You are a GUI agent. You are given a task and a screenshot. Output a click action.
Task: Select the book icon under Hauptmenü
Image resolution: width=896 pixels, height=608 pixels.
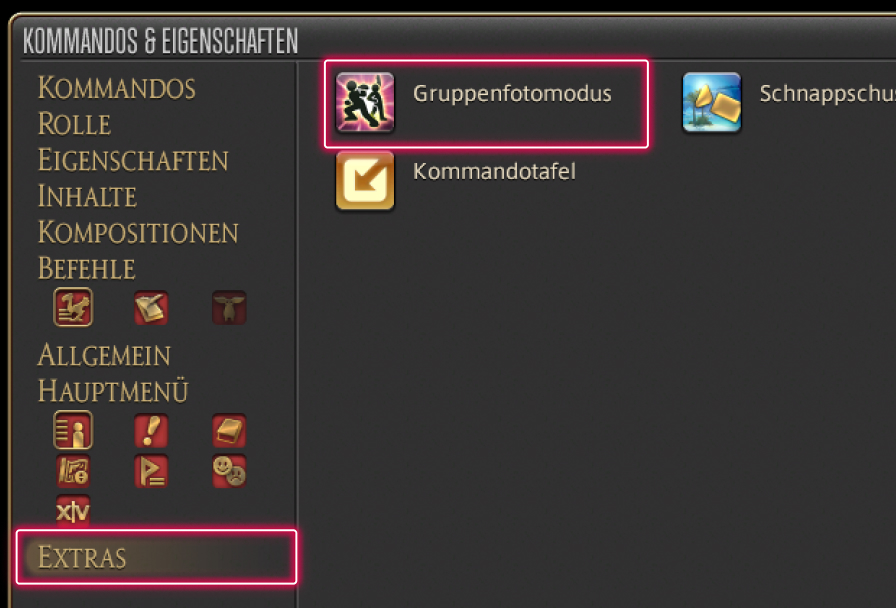[229, 430]
